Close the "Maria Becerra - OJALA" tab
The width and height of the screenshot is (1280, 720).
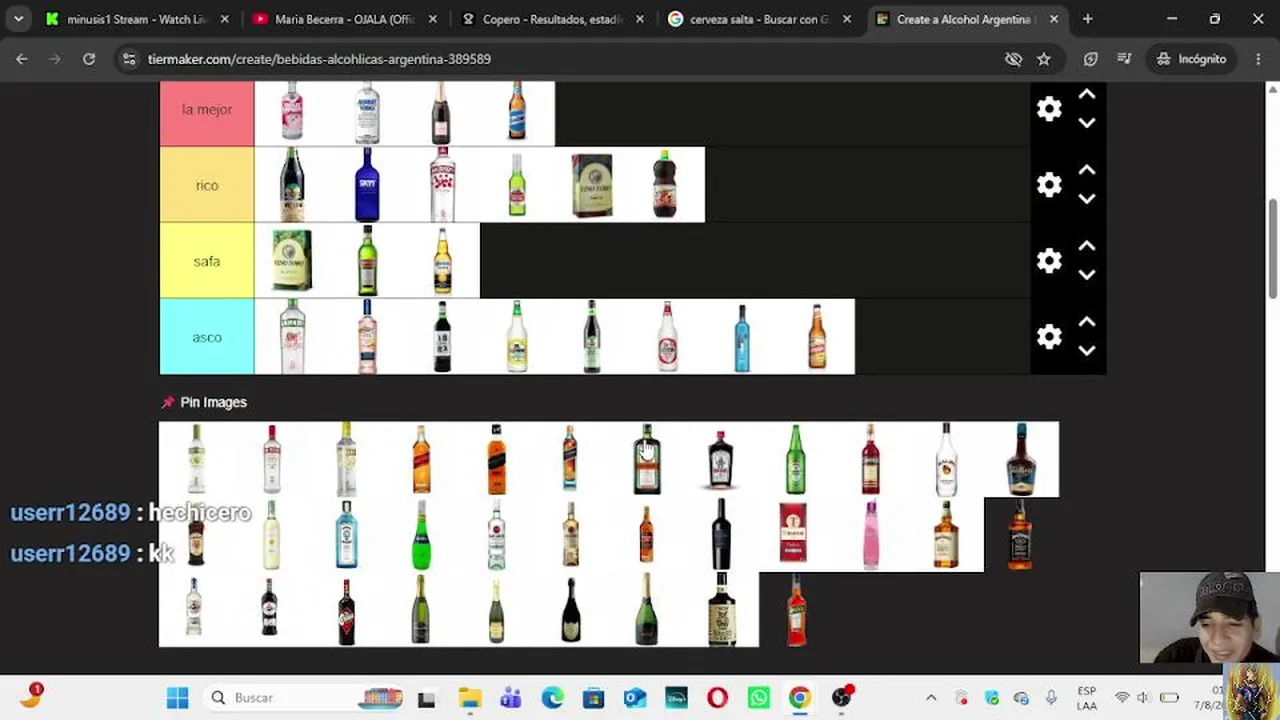432,19
